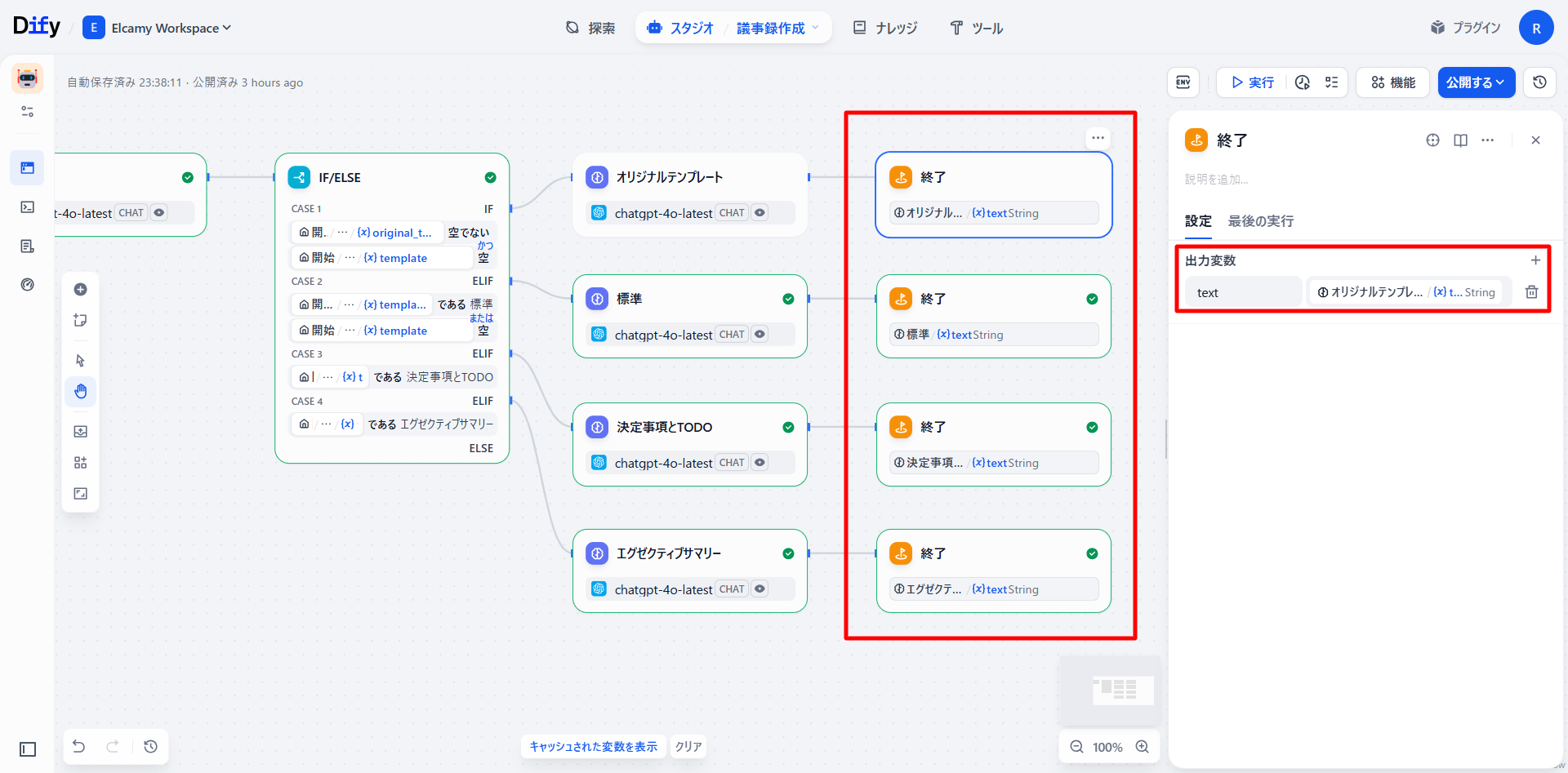The width and height of the screenshot is (1568, 773).
Task: Add a new output variable
Action: pyautogui.click(x=1535, y=260)
